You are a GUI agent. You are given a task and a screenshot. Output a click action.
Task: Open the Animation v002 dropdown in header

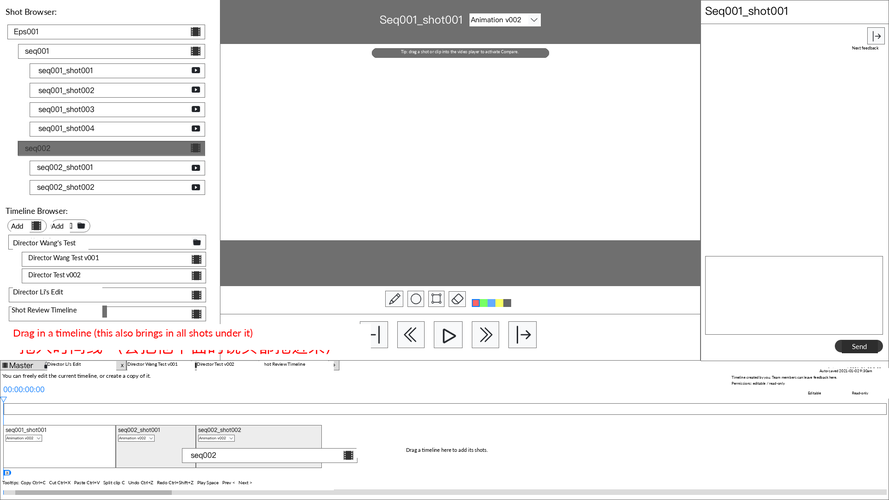(x=505, y=20)
